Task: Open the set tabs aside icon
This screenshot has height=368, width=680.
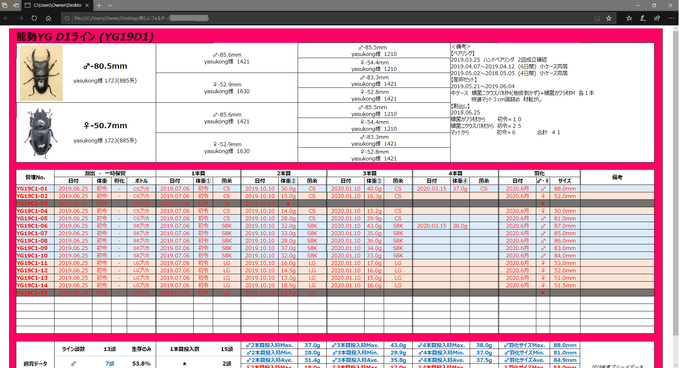Action: 16,5
